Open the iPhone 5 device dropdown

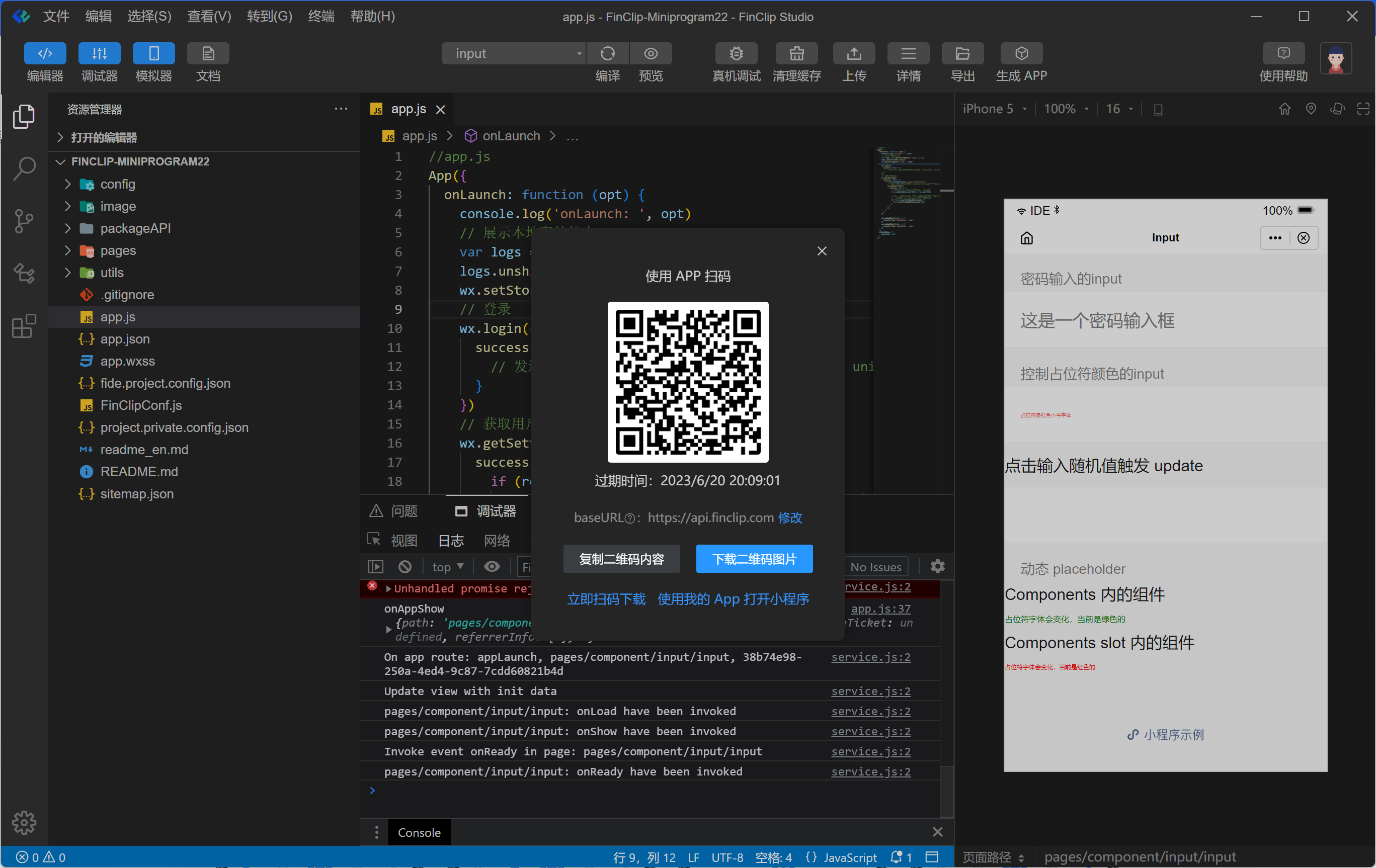click(994, 109)
